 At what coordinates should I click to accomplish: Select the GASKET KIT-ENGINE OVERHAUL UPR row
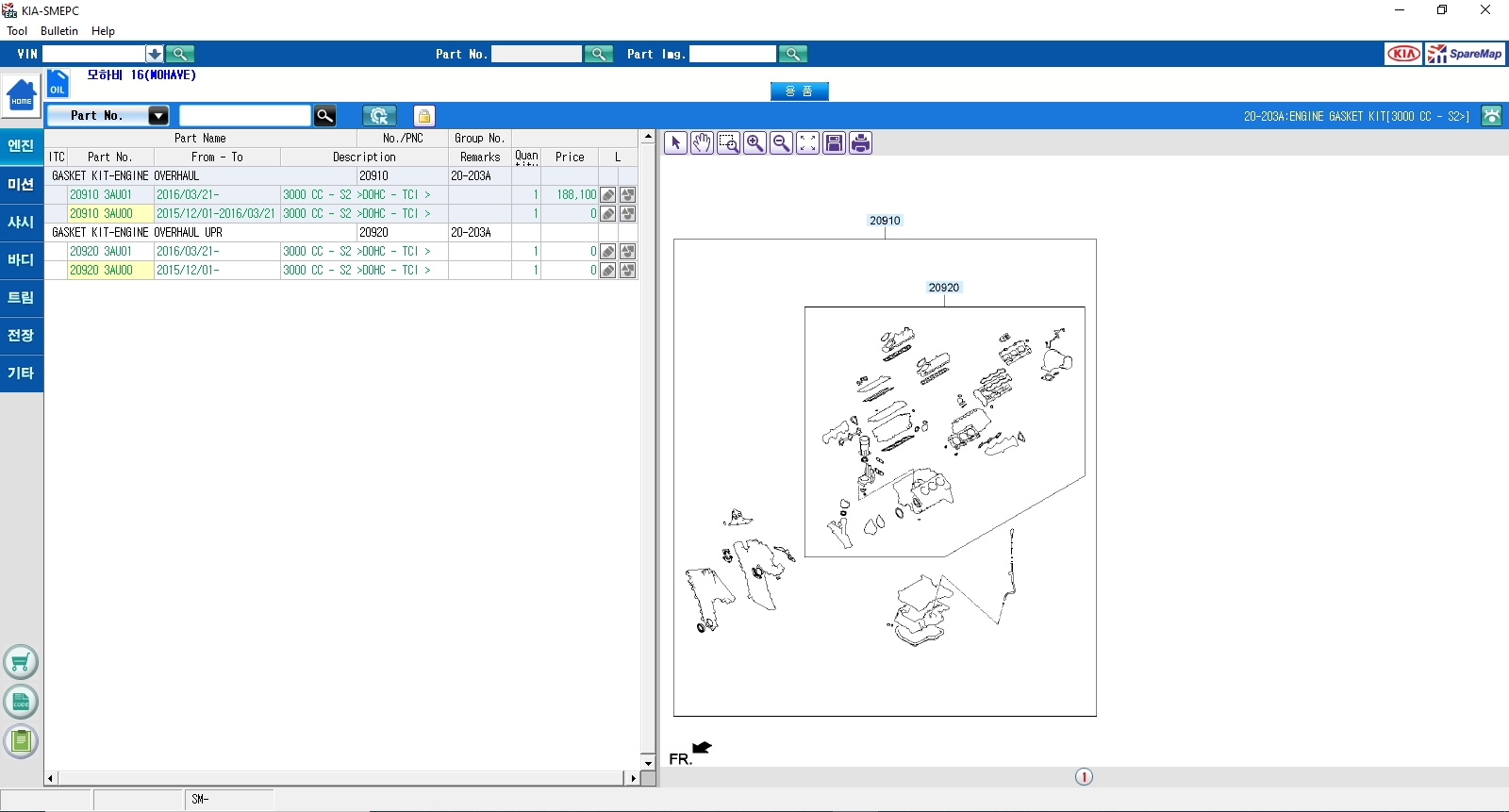[x=340, y=233]
